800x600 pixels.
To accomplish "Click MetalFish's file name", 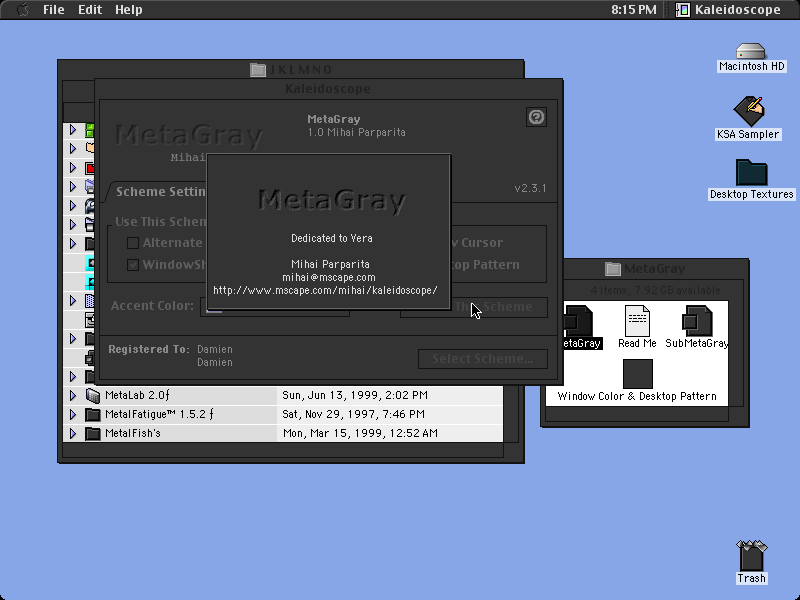I will [x=133, y=433].
